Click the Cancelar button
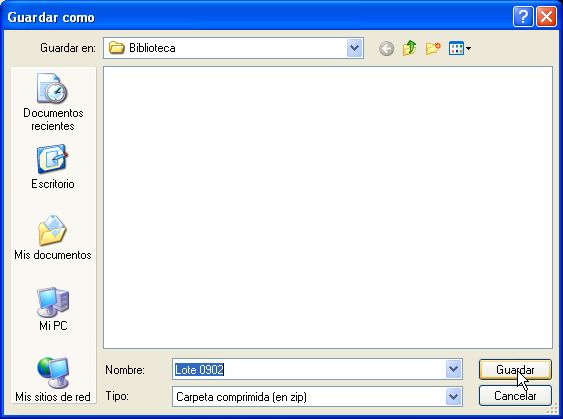The height and width of the screenshot is (419, 563). pos(515,396)
